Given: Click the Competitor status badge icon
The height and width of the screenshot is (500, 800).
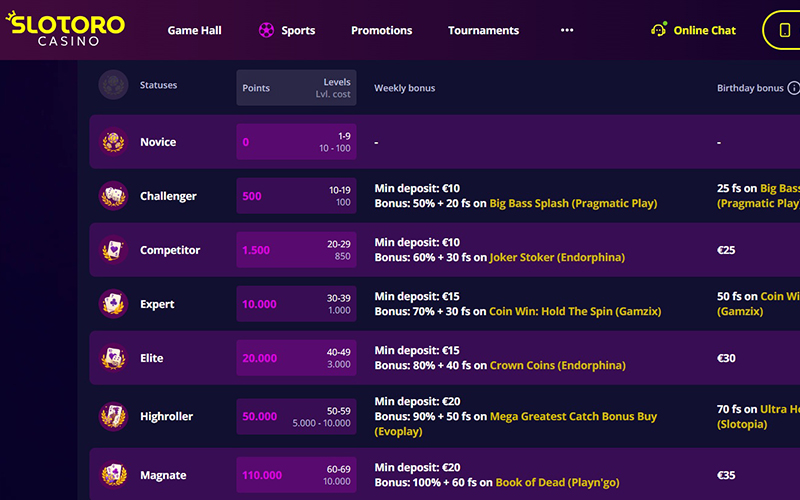Looking at the screenshot, I should [x=113, y=250].
